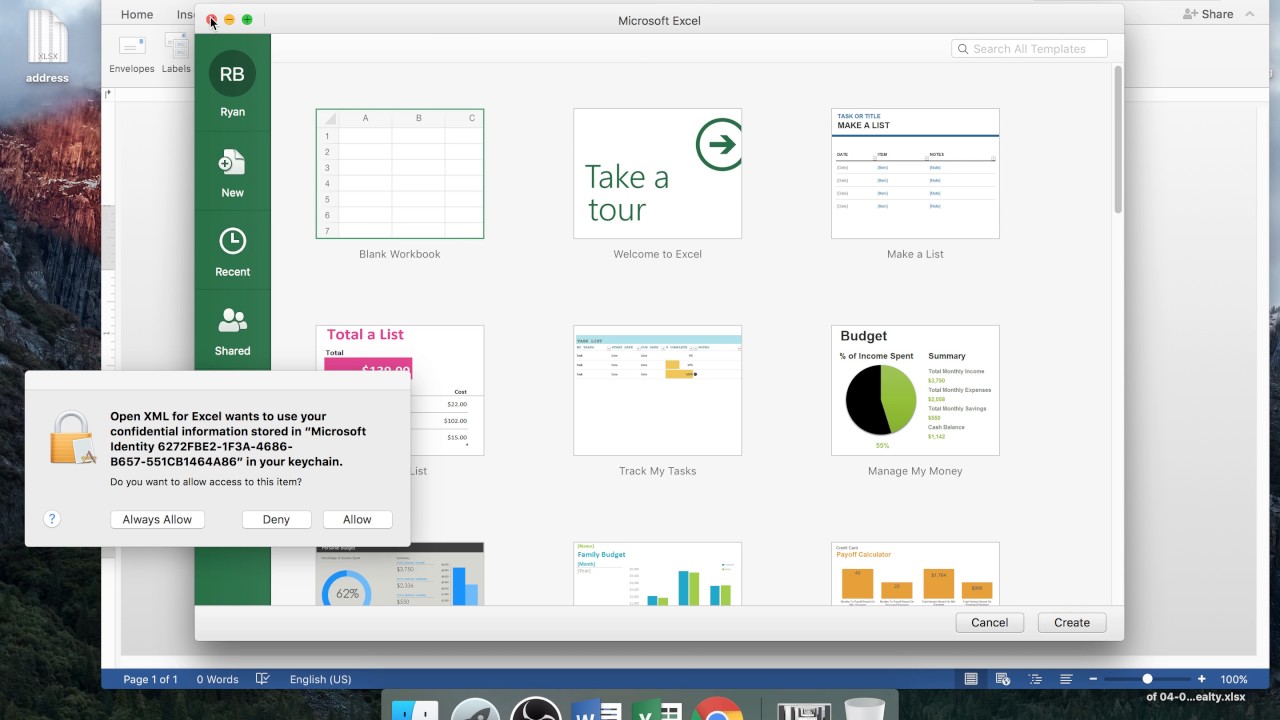Click the 100% zoom level in Word
Image resolution: width=1280 pixels, height=720 pixels.
[x=1234, y=680]
